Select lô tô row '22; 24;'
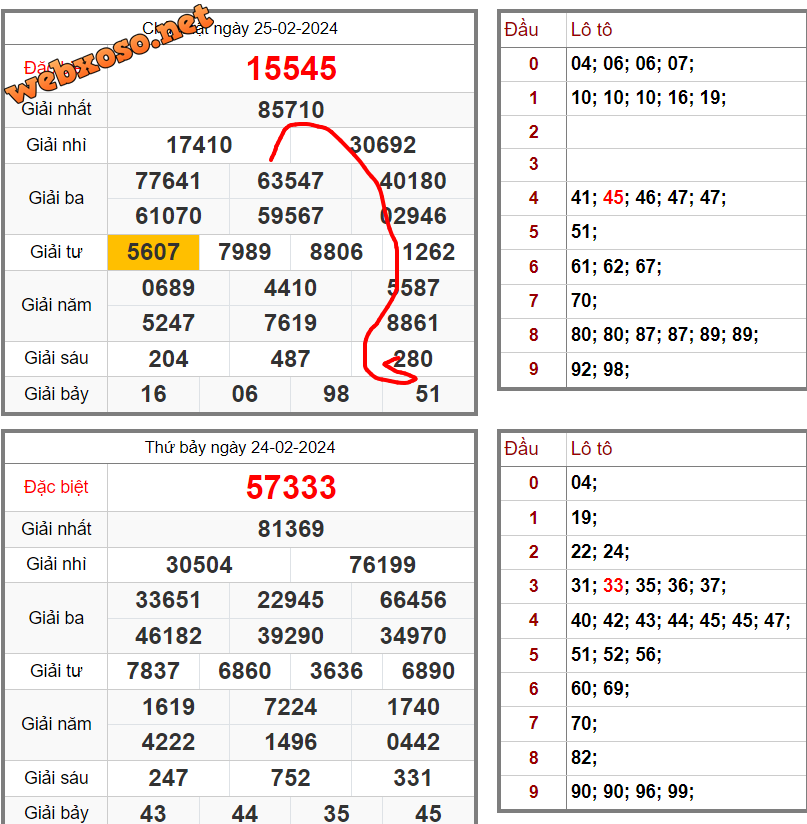This screenshot has width=807, height=824. pos(600,551)
